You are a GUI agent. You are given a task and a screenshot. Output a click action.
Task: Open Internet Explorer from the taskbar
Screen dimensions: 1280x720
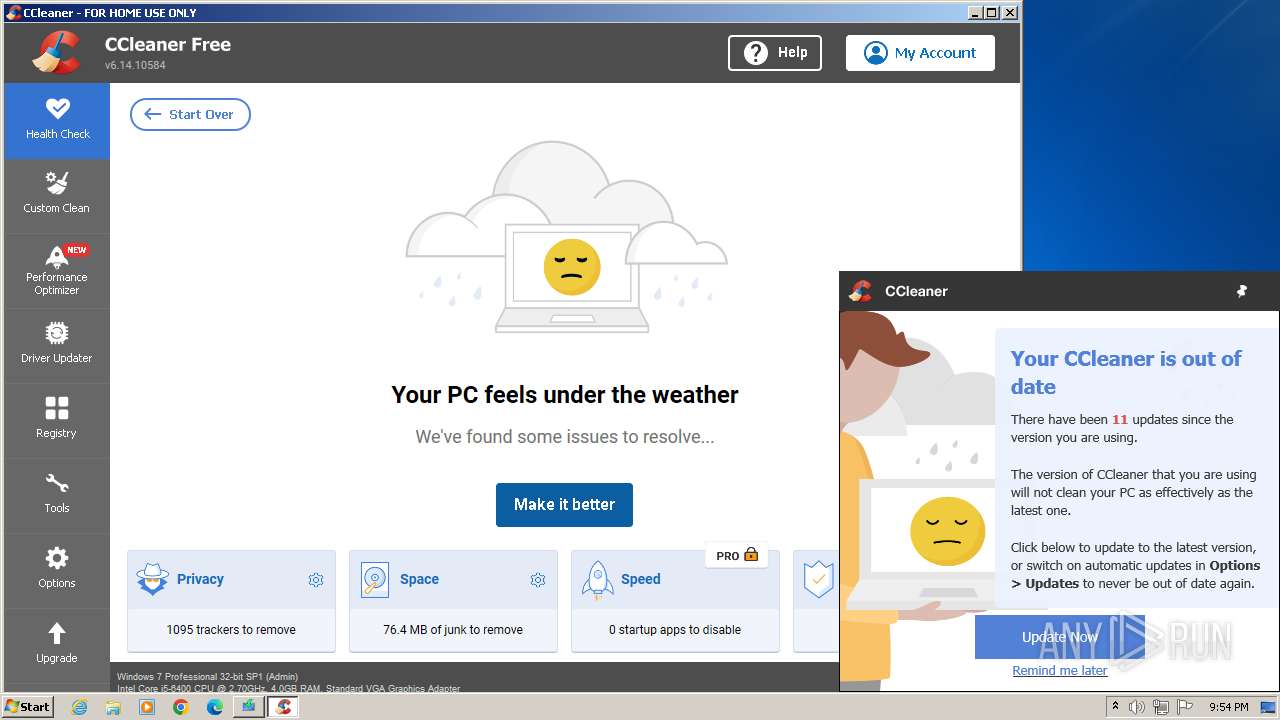80,707
